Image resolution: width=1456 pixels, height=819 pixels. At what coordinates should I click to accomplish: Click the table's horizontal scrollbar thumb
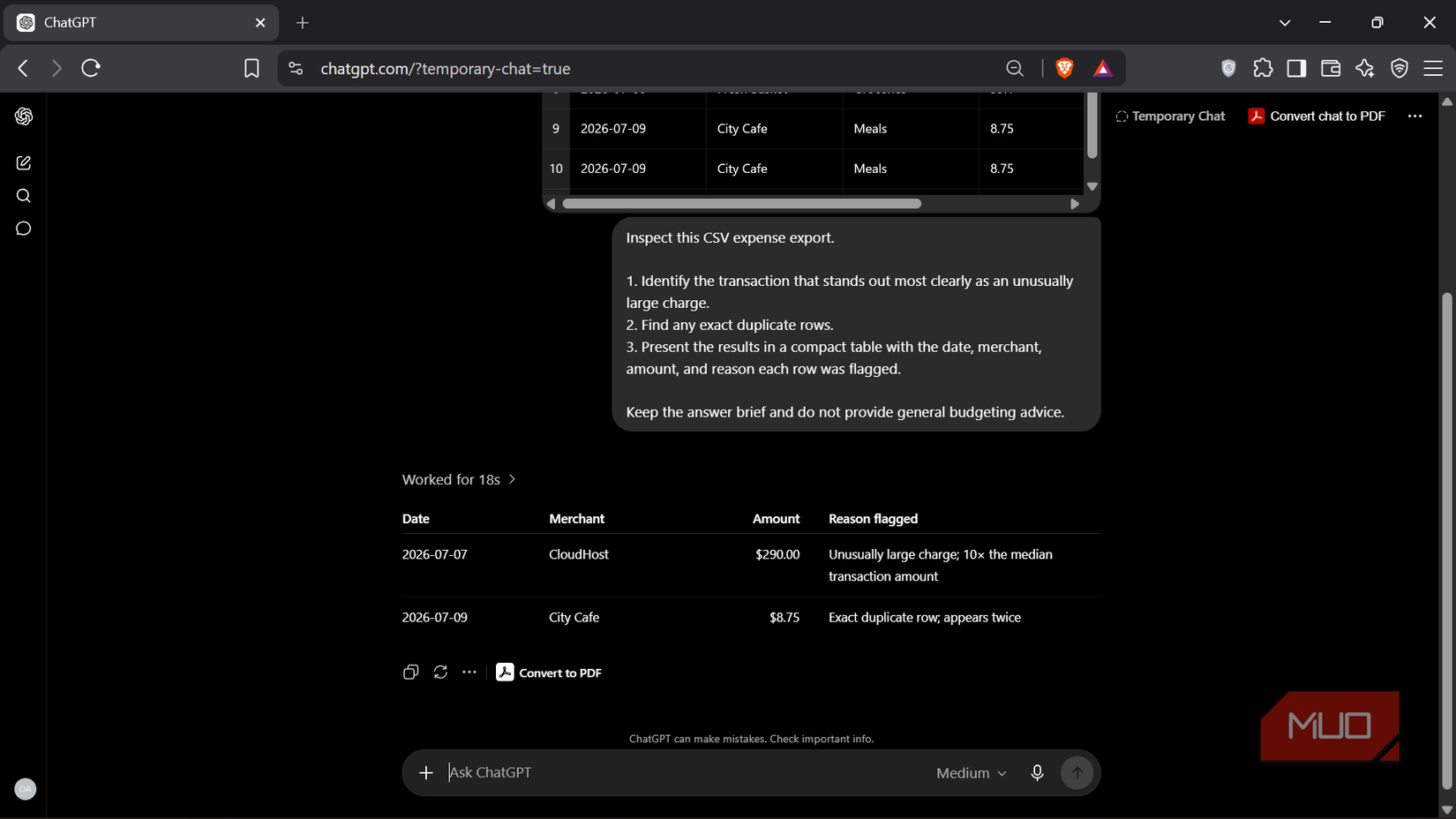[x=742, y=204]
